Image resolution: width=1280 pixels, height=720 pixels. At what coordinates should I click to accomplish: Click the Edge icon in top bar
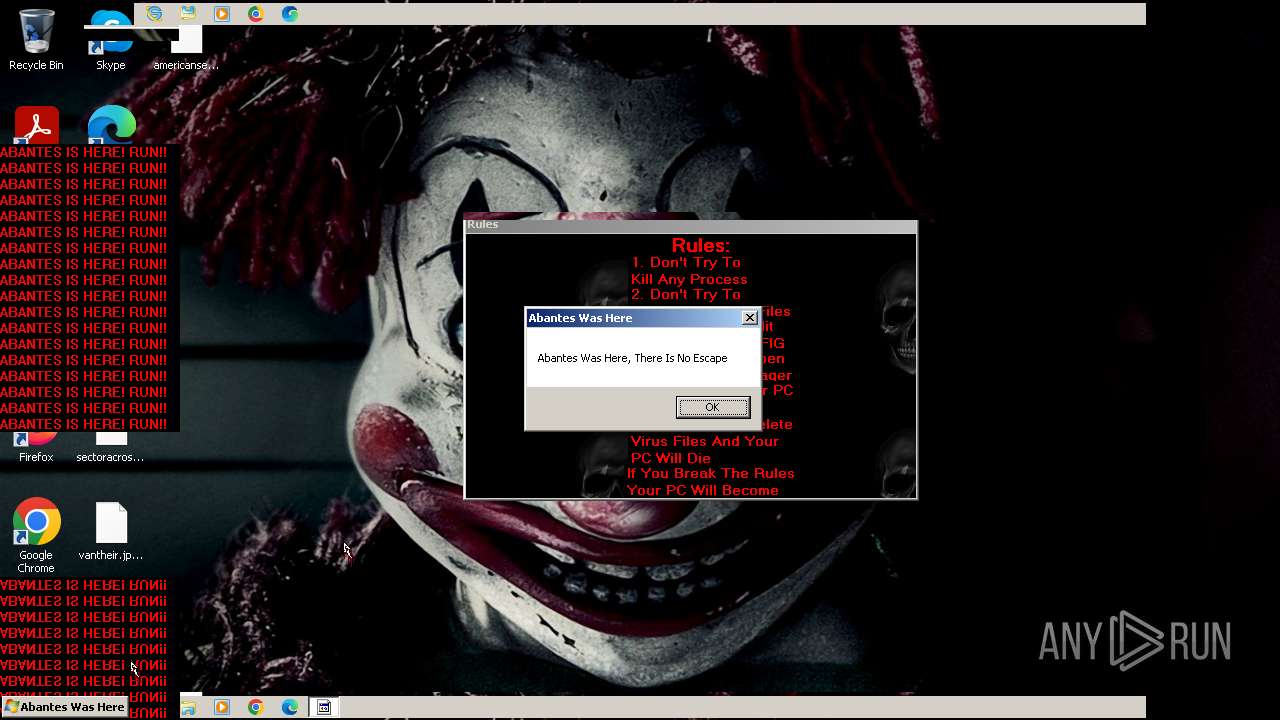coord(290,13)
